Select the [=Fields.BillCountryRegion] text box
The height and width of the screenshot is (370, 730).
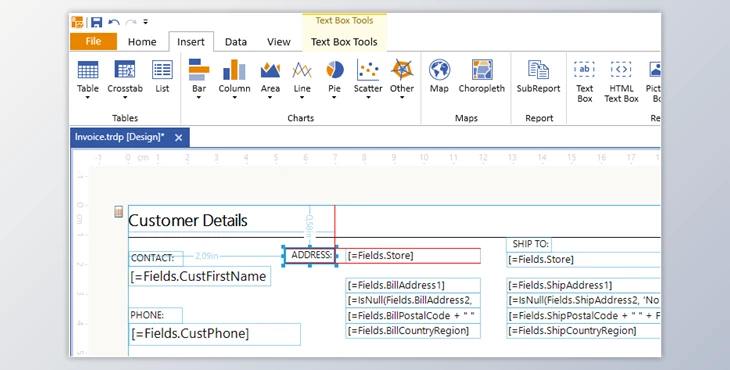(413, 331)
